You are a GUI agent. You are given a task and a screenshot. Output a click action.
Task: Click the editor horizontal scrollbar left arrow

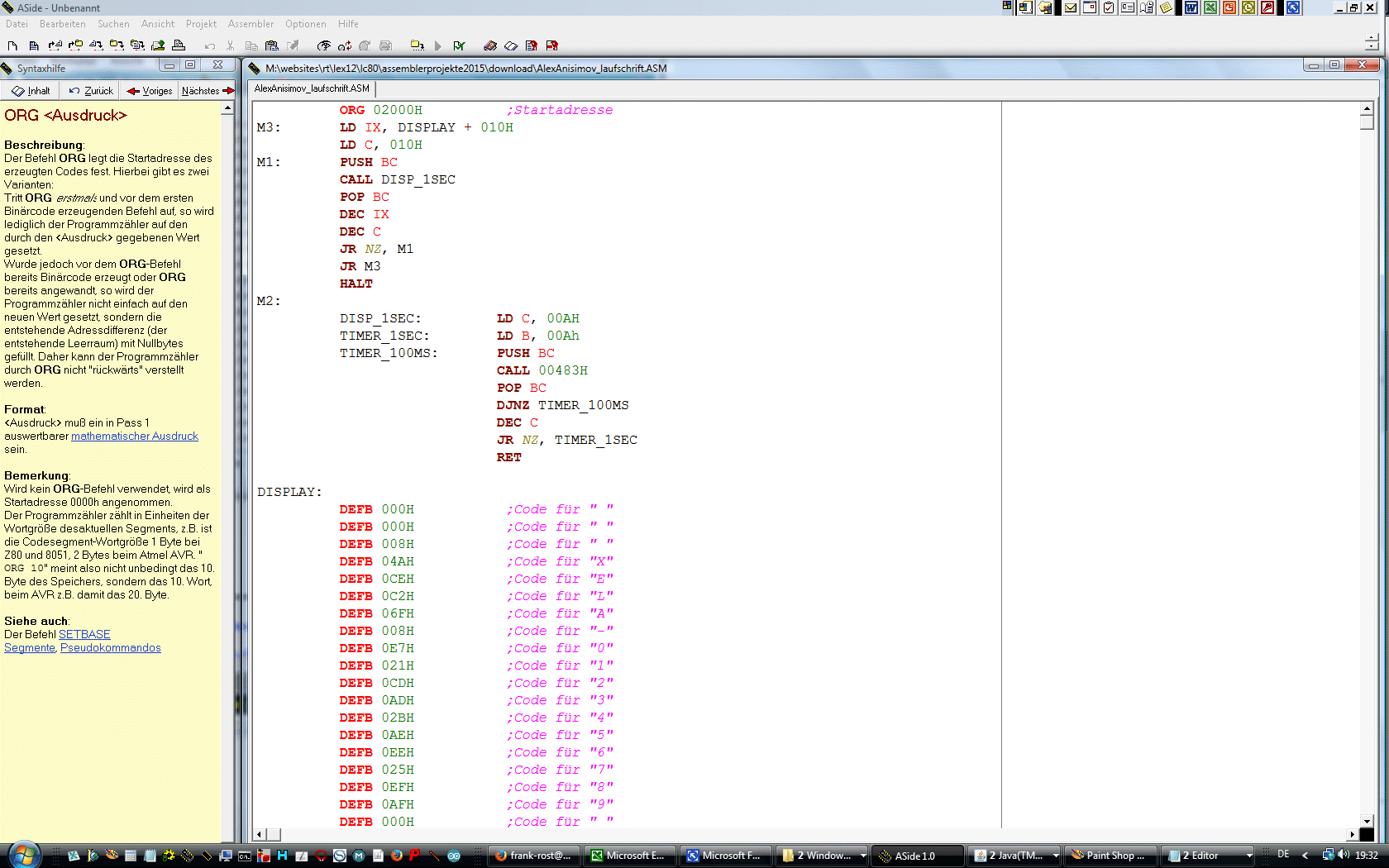(x=260, y=835)
